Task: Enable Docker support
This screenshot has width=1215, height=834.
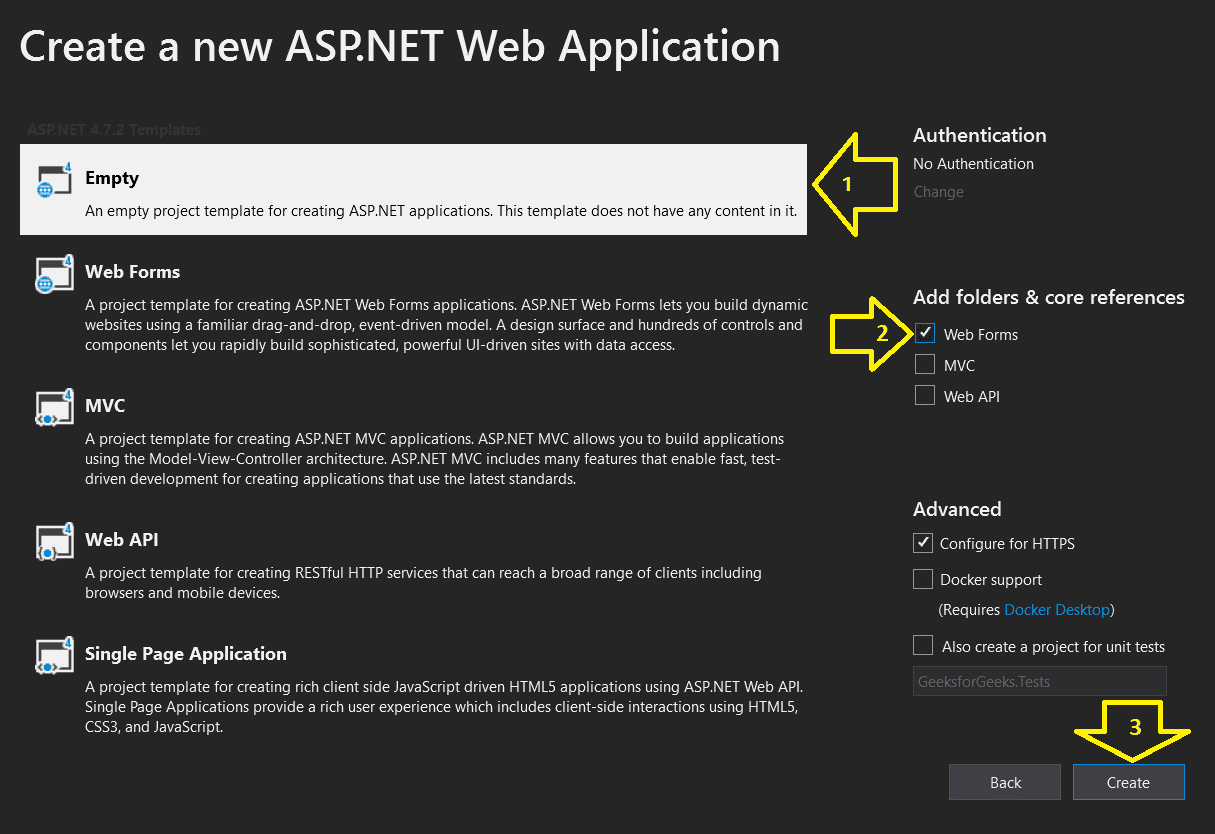Action: (x=922, y=578)
